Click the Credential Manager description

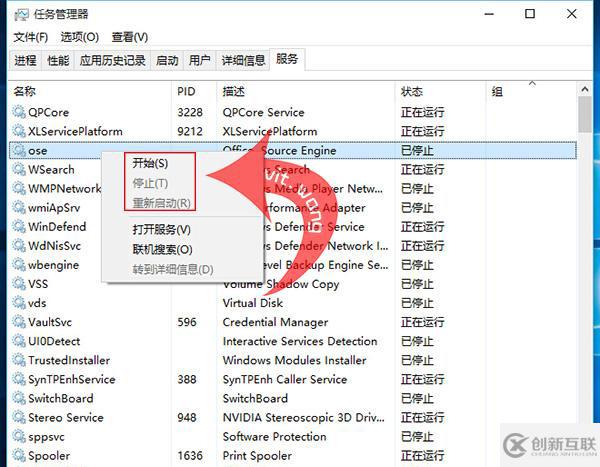click(275, 322)
